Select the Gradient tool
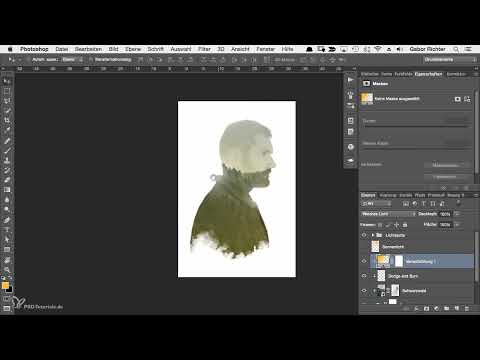480x360 pixels. (7, 190)
